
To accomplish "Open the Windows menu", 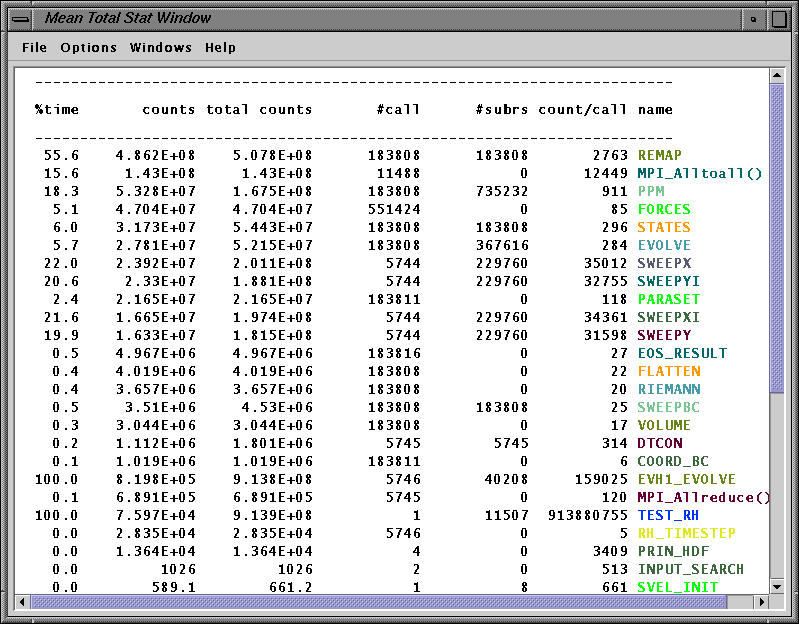I will pyautogui.click(x=161, y=47).
